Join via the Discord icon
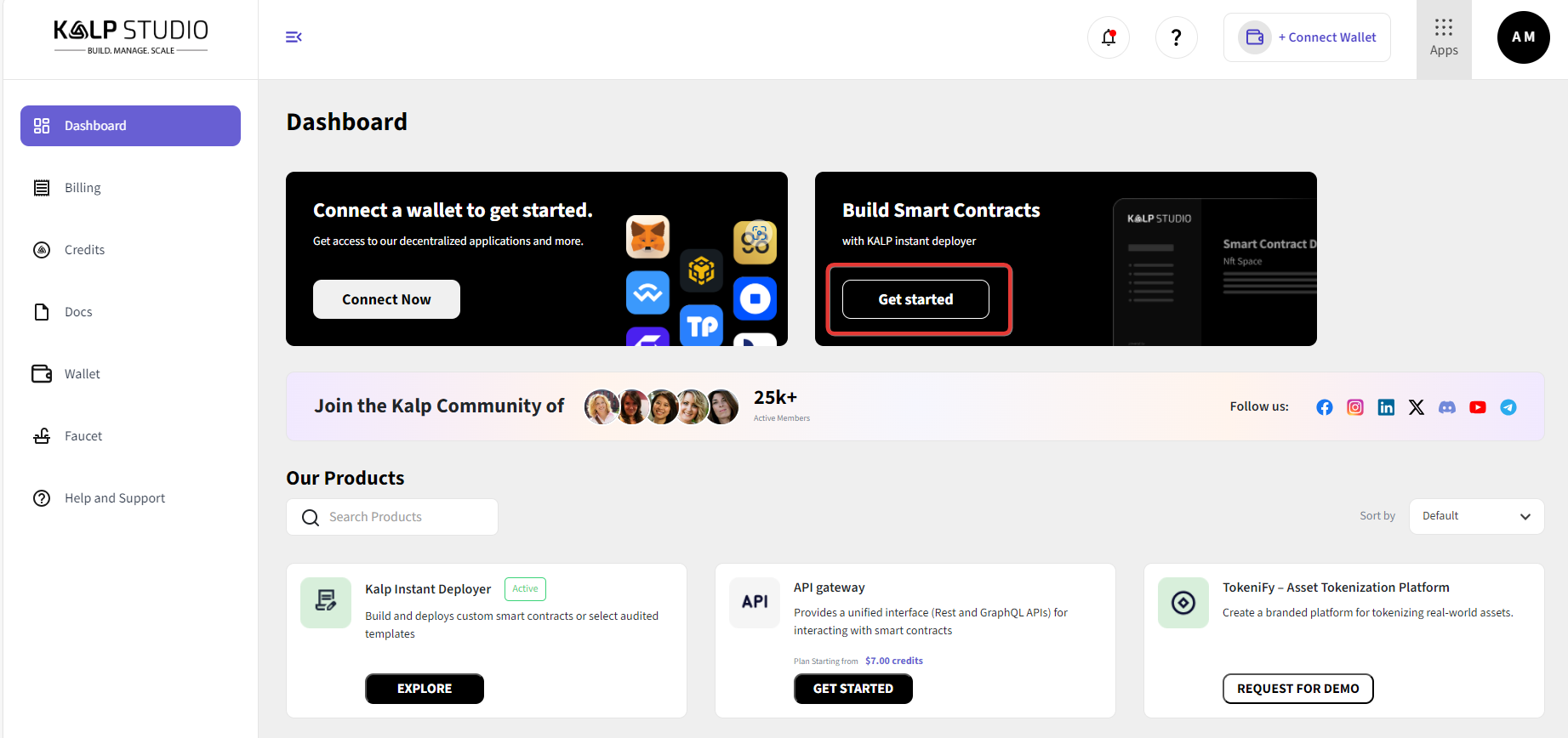Viewport: 1568px width, 738px height. pyautogui.click(x=1446, y=407)
